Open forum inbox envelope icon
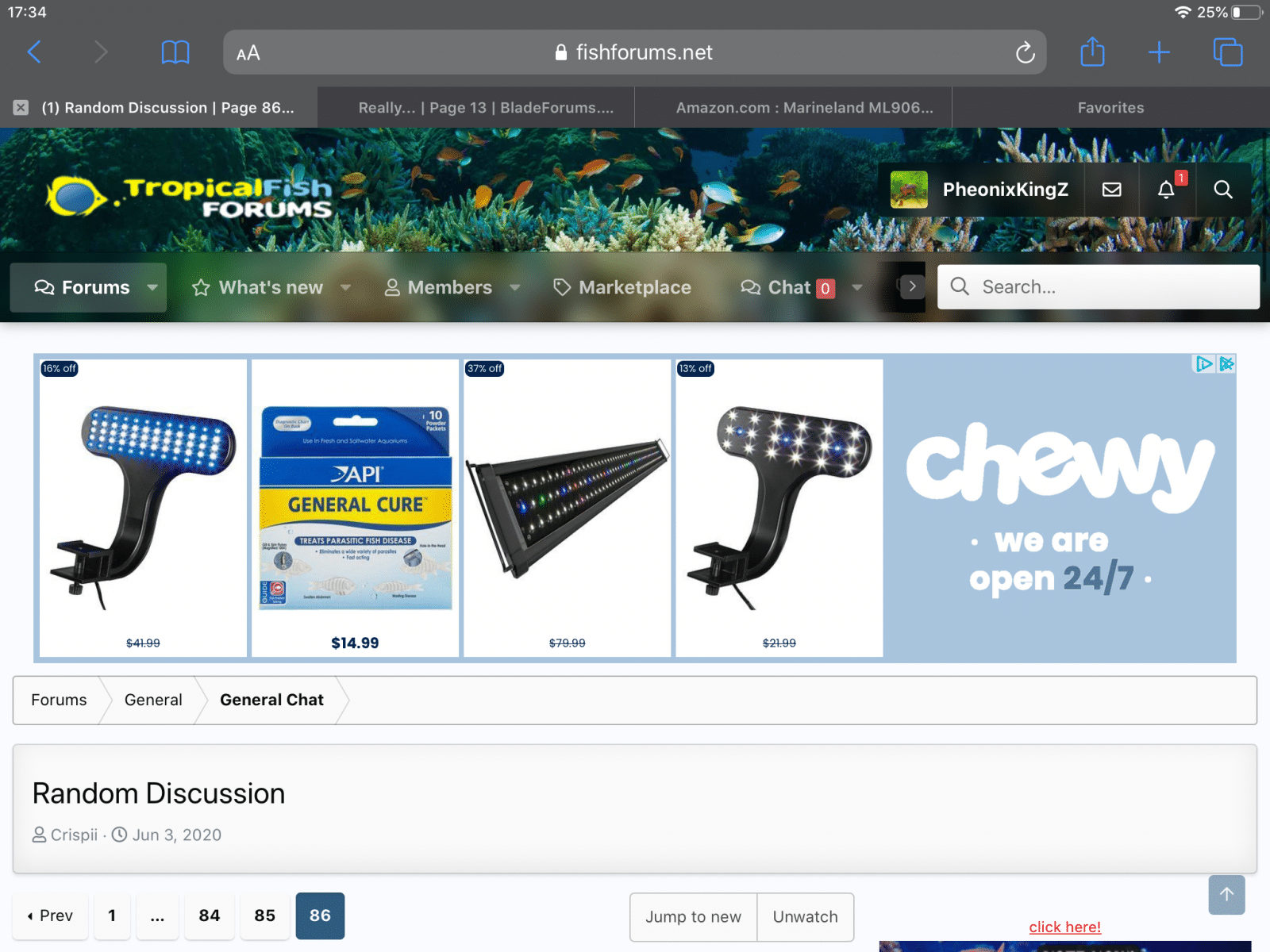 click(x=1111, y=190)
